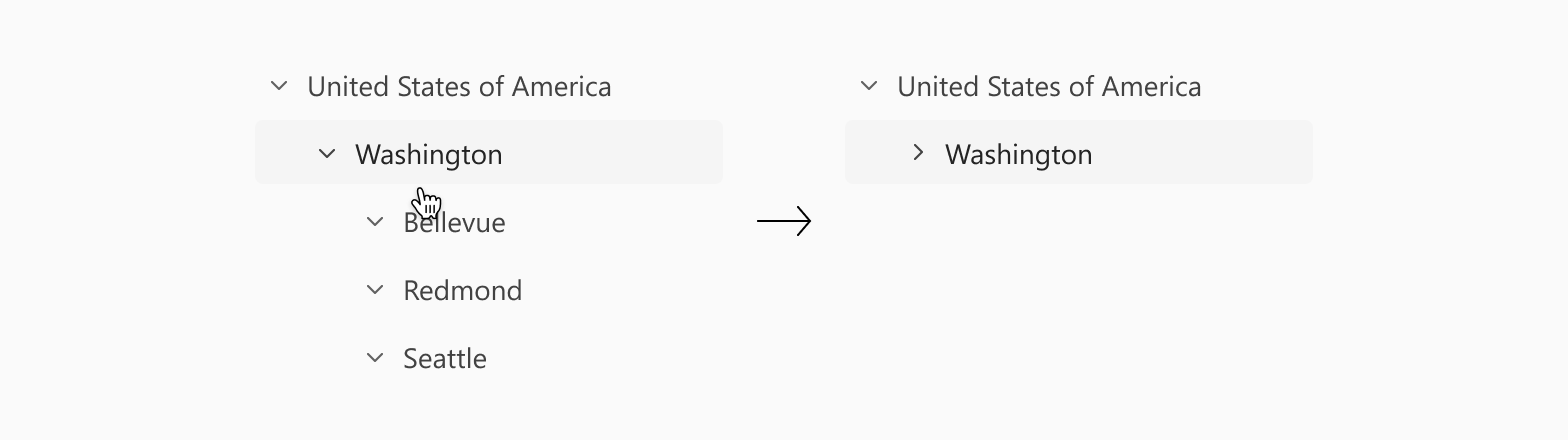Click empty space beneath the collapsed Washington node
Screen dimensions: 1568x440
click(1078, 290)
